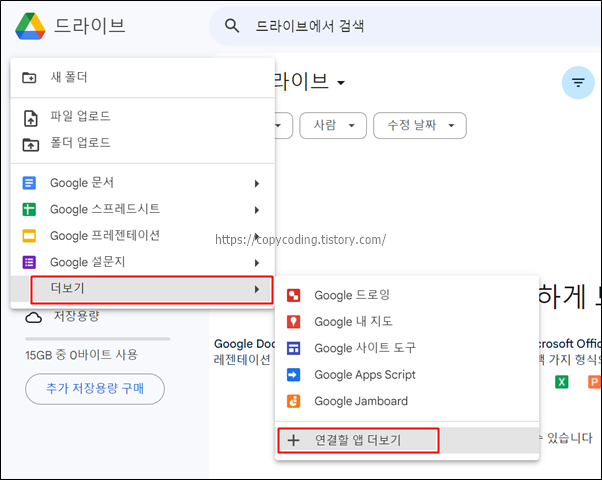Click the 드라이브 product name text
This screenshot has height=480, width=602.
(x=90, y=26)
